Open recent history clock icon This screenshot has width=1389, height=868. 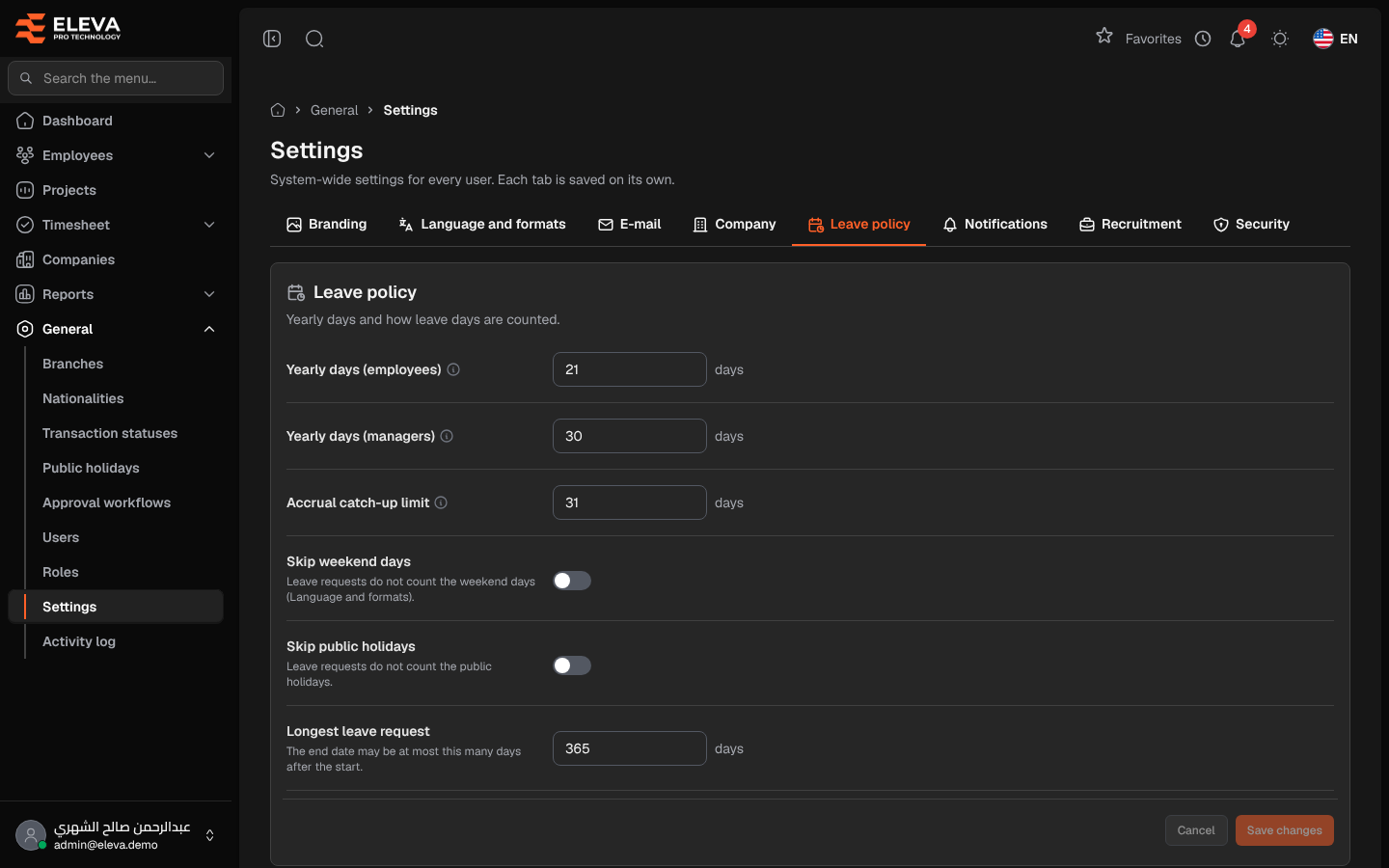1203,39
